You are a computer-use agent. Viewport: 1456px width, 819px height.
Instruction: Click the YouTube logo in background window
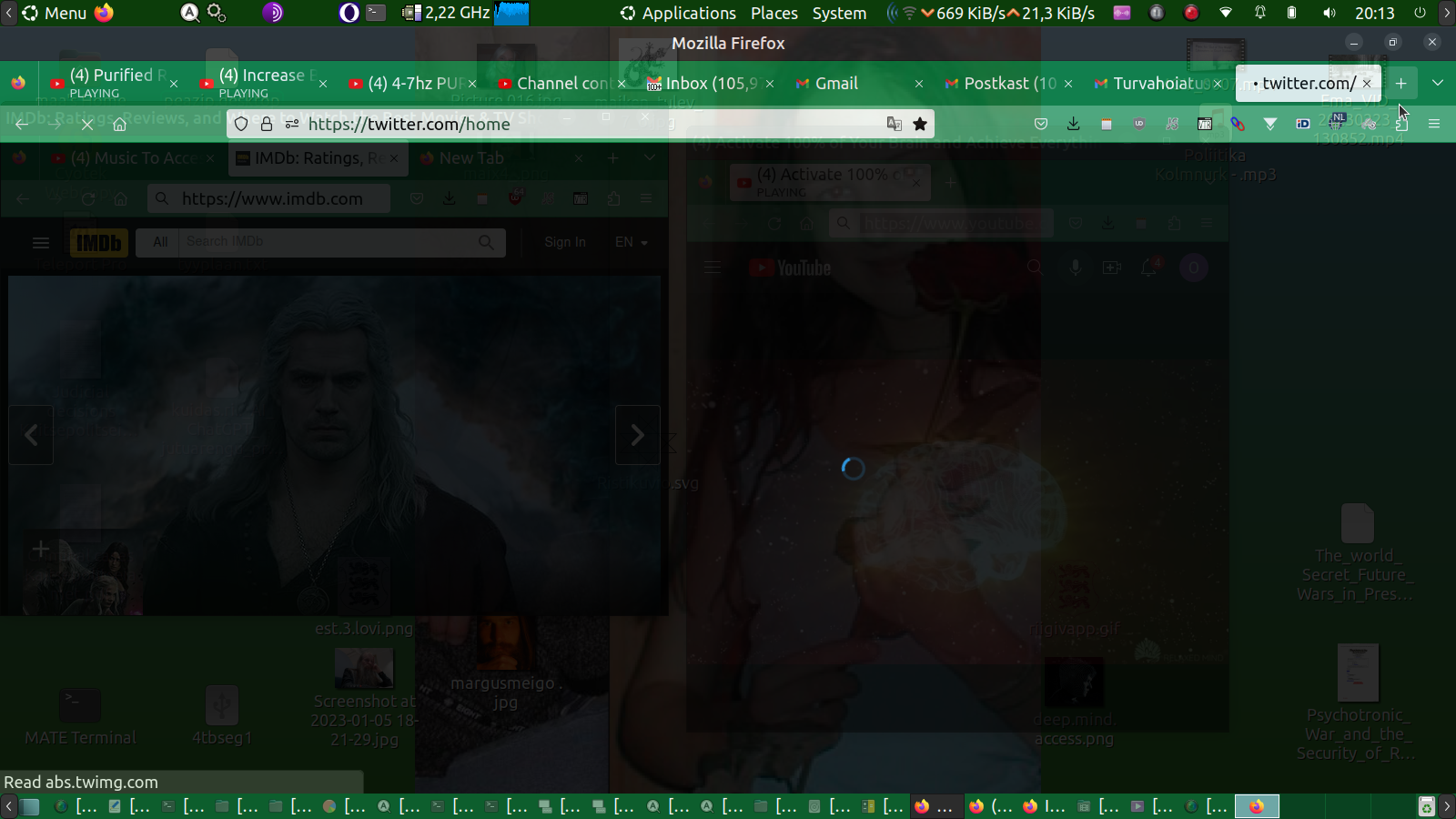coord(790,268)
